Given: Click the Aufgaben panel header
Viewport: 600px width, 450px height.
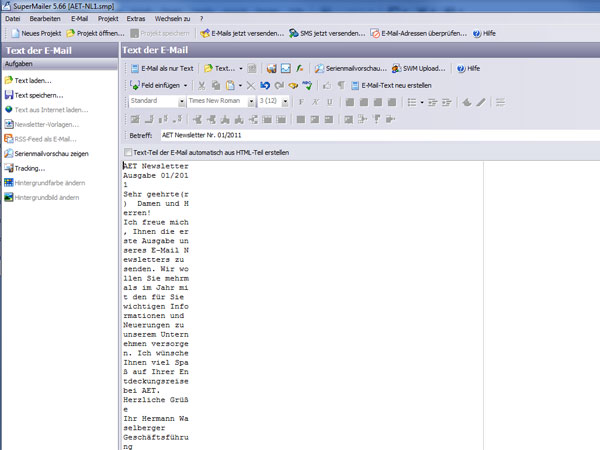Looking at the screenshot, I should tap(60, 64).
